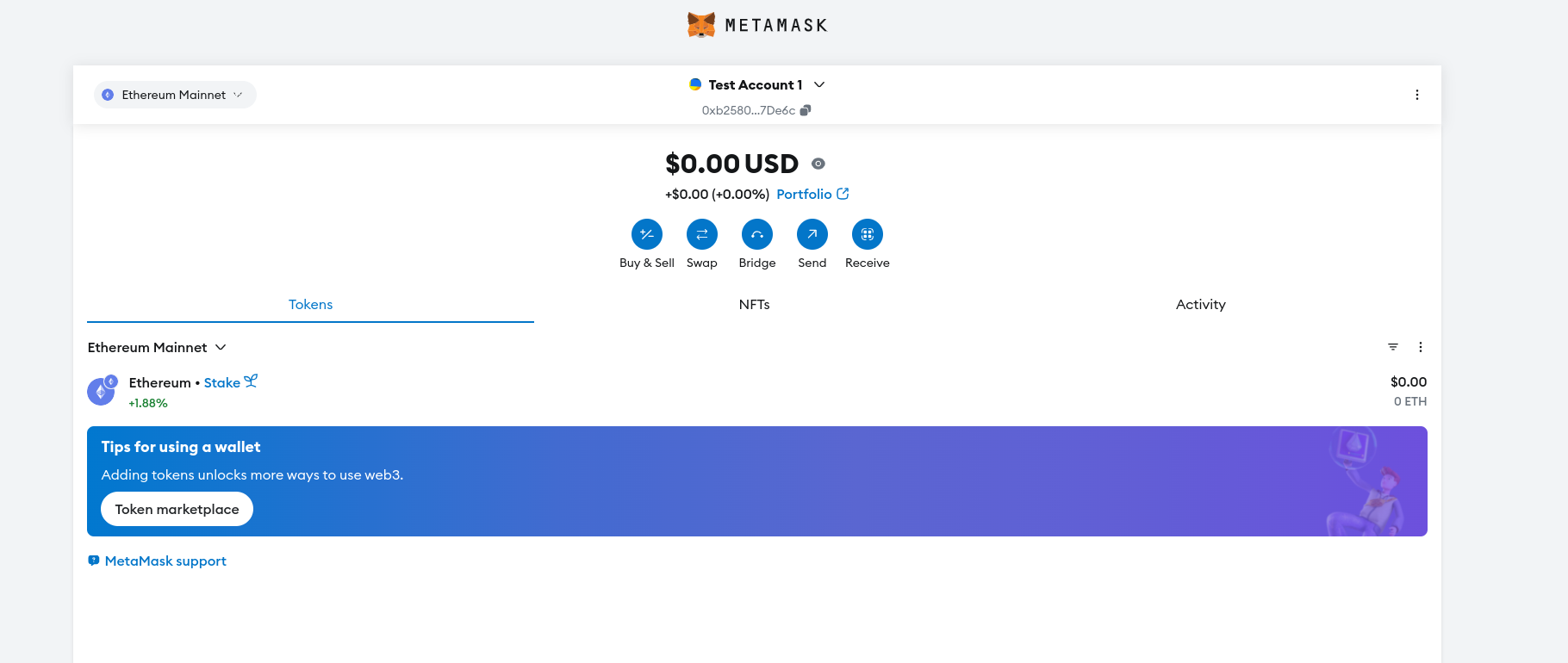Viewport: 1568px width, 663px height.
Task: Expand the Test Account 1 selector
Action: coord(756,84)
